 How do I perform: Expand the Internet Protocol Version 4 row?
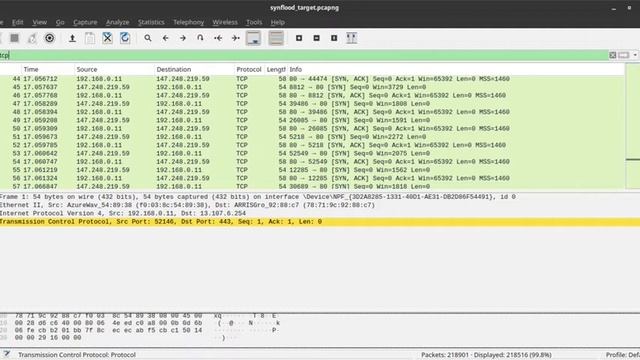(x=320, y=213)
